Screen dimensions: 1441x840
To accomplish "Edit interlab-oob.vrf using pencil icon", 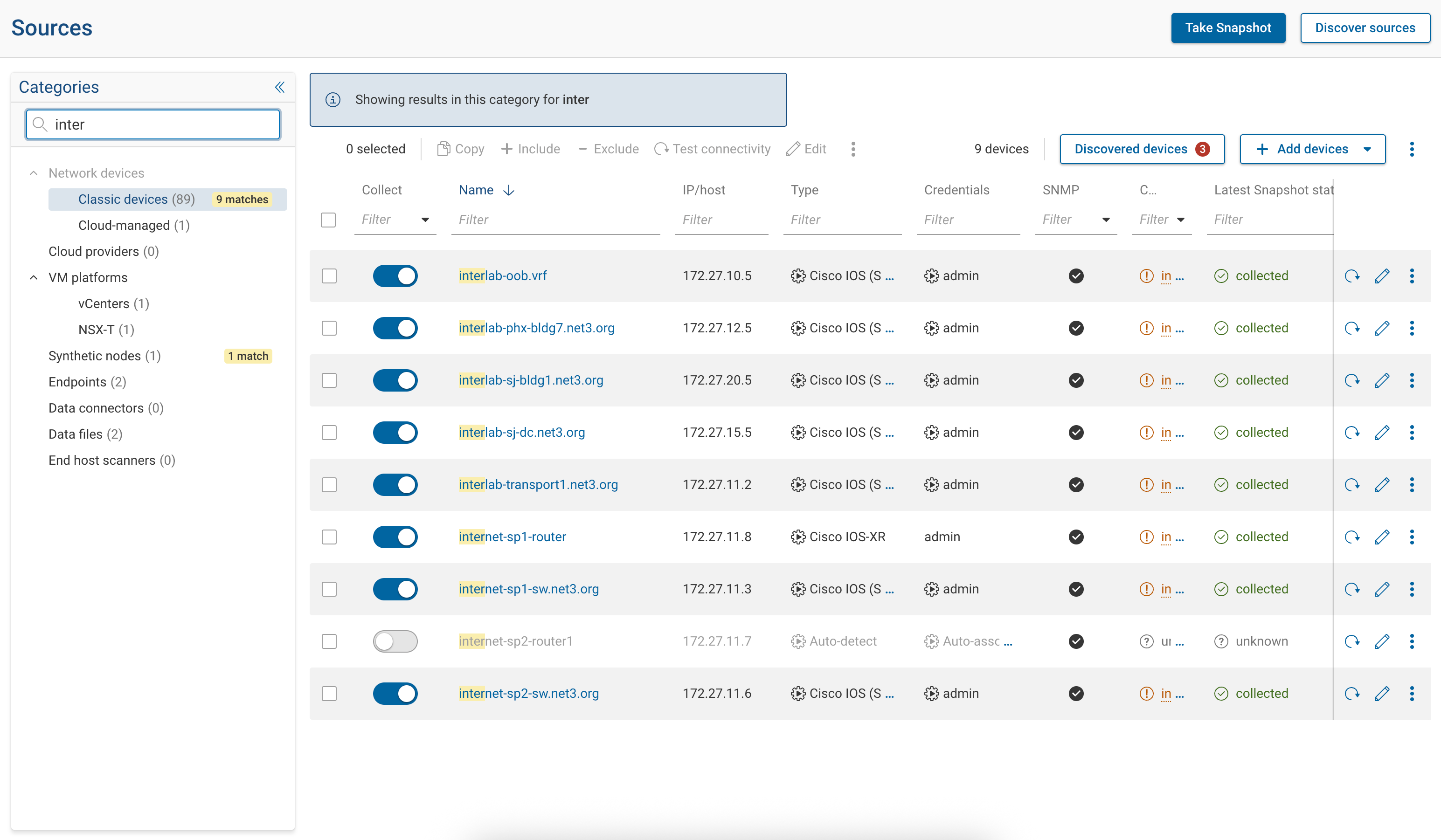I will (x=1382, y=276).
